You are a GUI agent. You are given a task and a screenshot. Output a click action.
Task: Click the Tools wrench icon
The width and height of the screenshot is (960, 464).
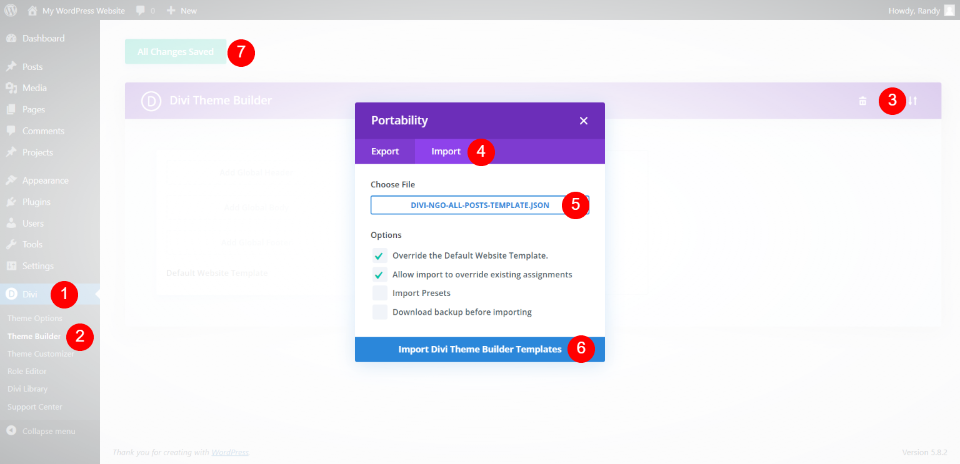coord(11,244)
